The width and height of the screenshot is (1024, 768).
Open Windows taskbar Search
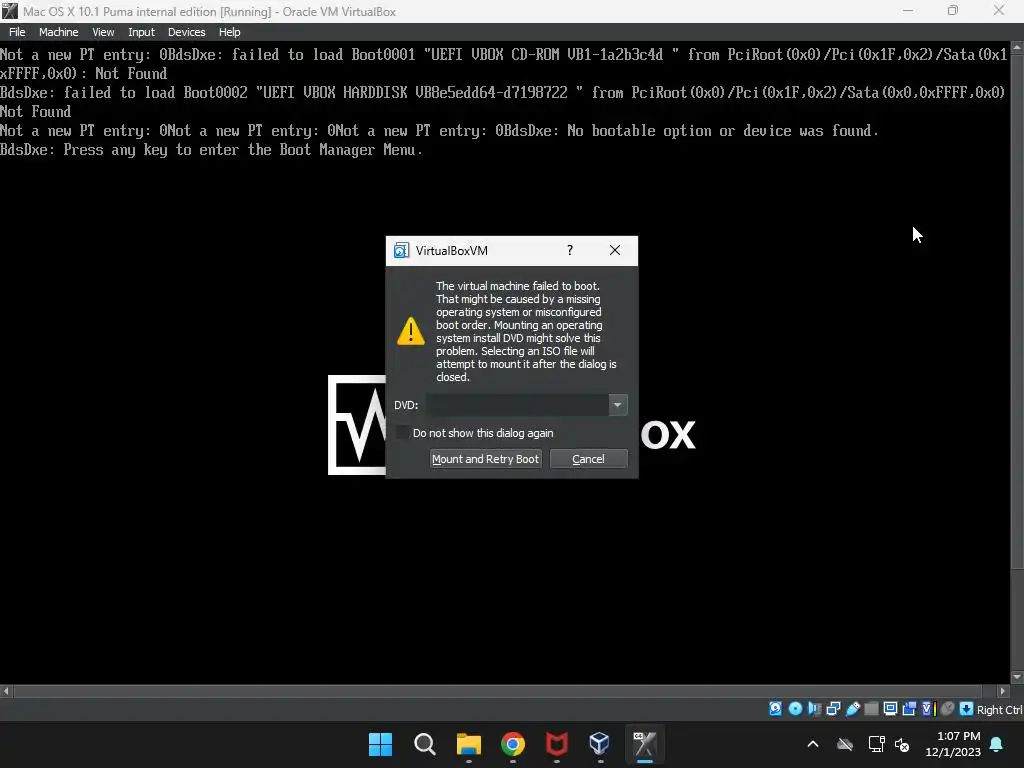[424, 744]
